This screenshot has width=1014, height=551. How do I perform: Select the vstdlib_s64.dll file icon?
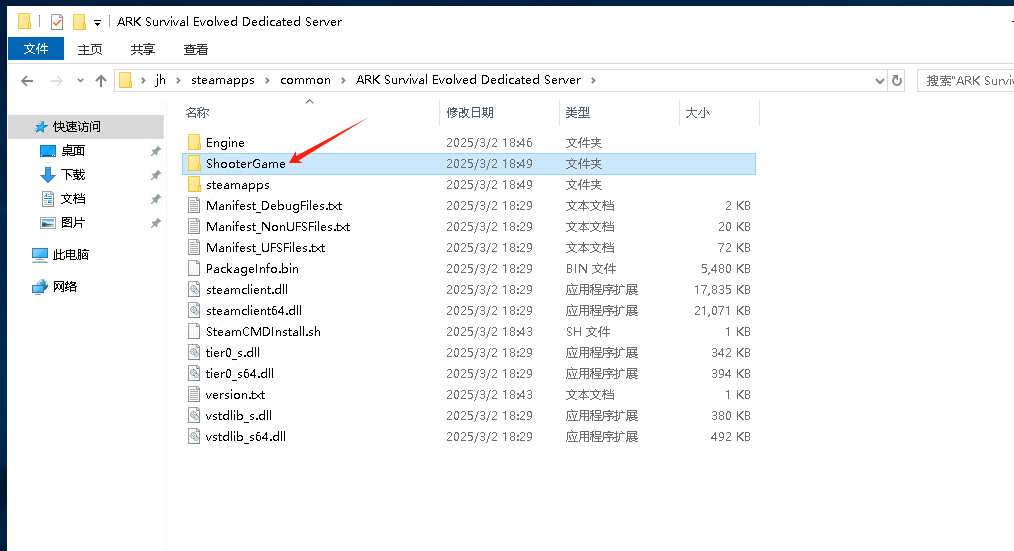tap(194, 437)
